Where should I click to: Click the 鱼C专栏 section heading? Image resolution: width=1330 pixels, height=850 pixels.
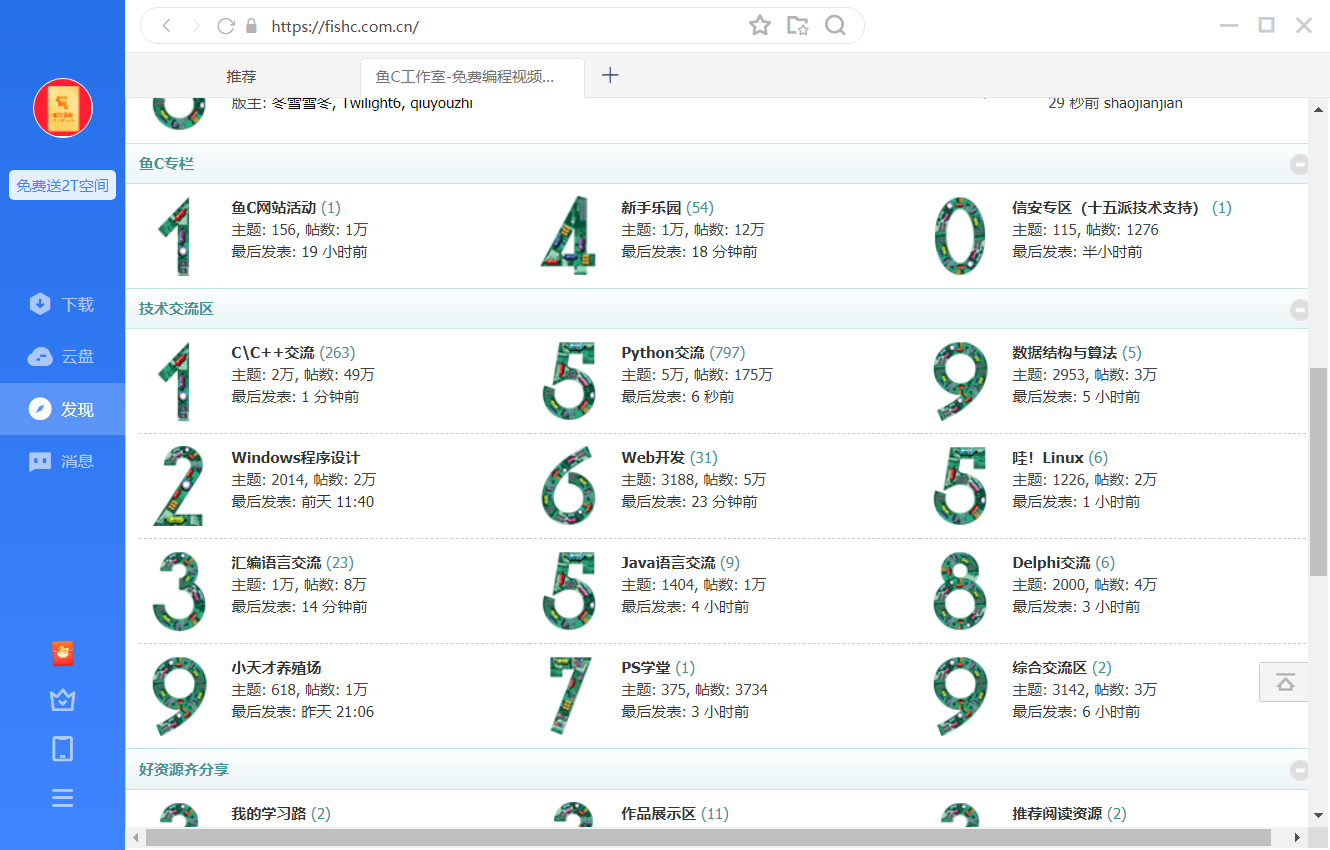[166, 164]
